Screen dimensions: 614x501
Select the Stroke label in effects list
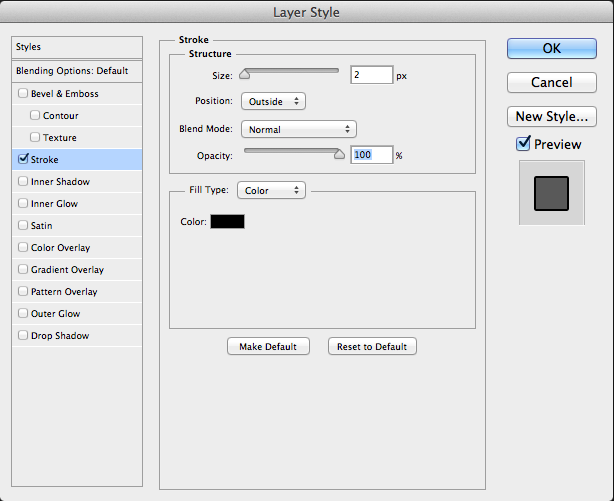pyautogui.click(x=44, y=160)
